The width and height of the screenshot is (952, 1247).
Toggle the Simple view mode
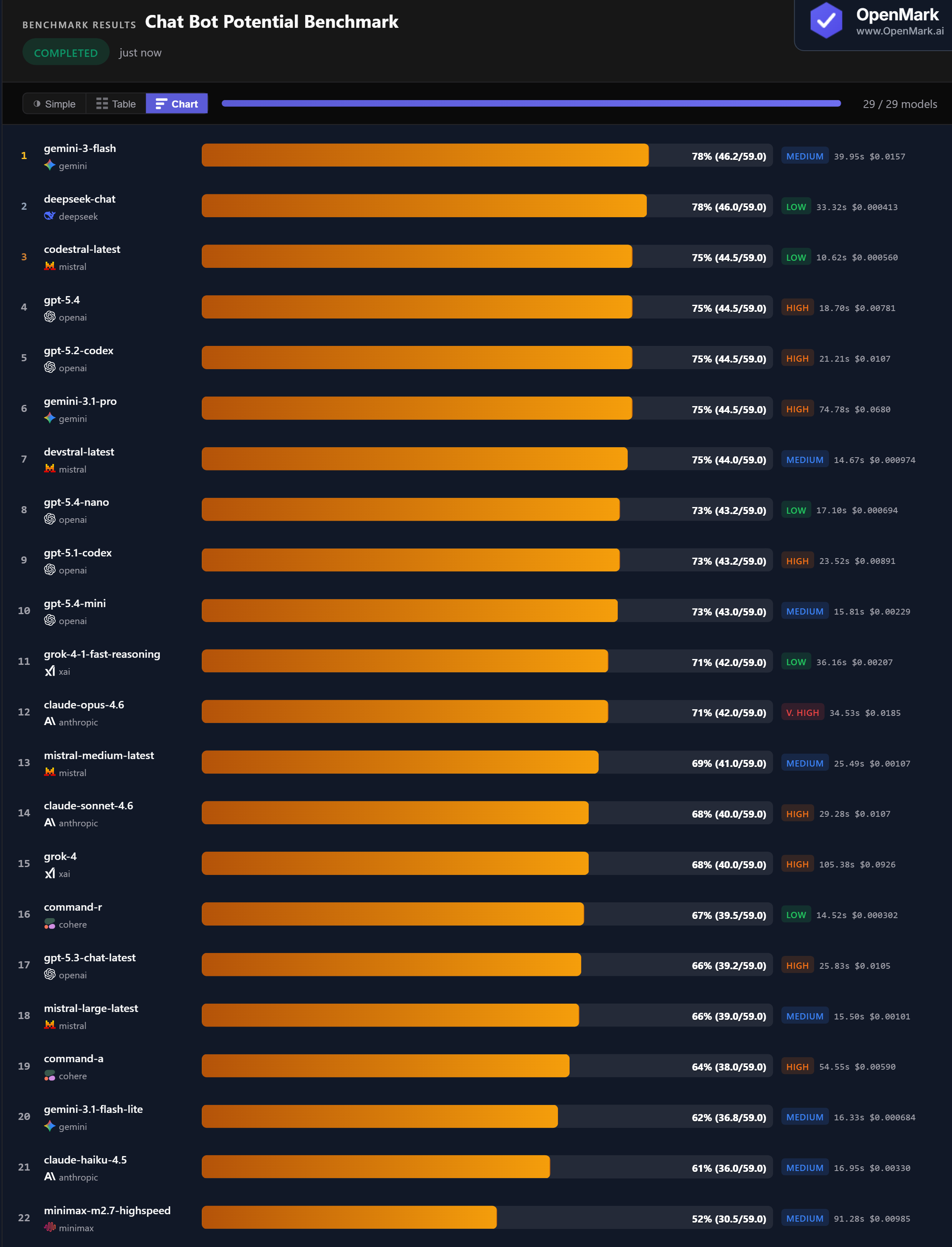click(x=54, y=103)
